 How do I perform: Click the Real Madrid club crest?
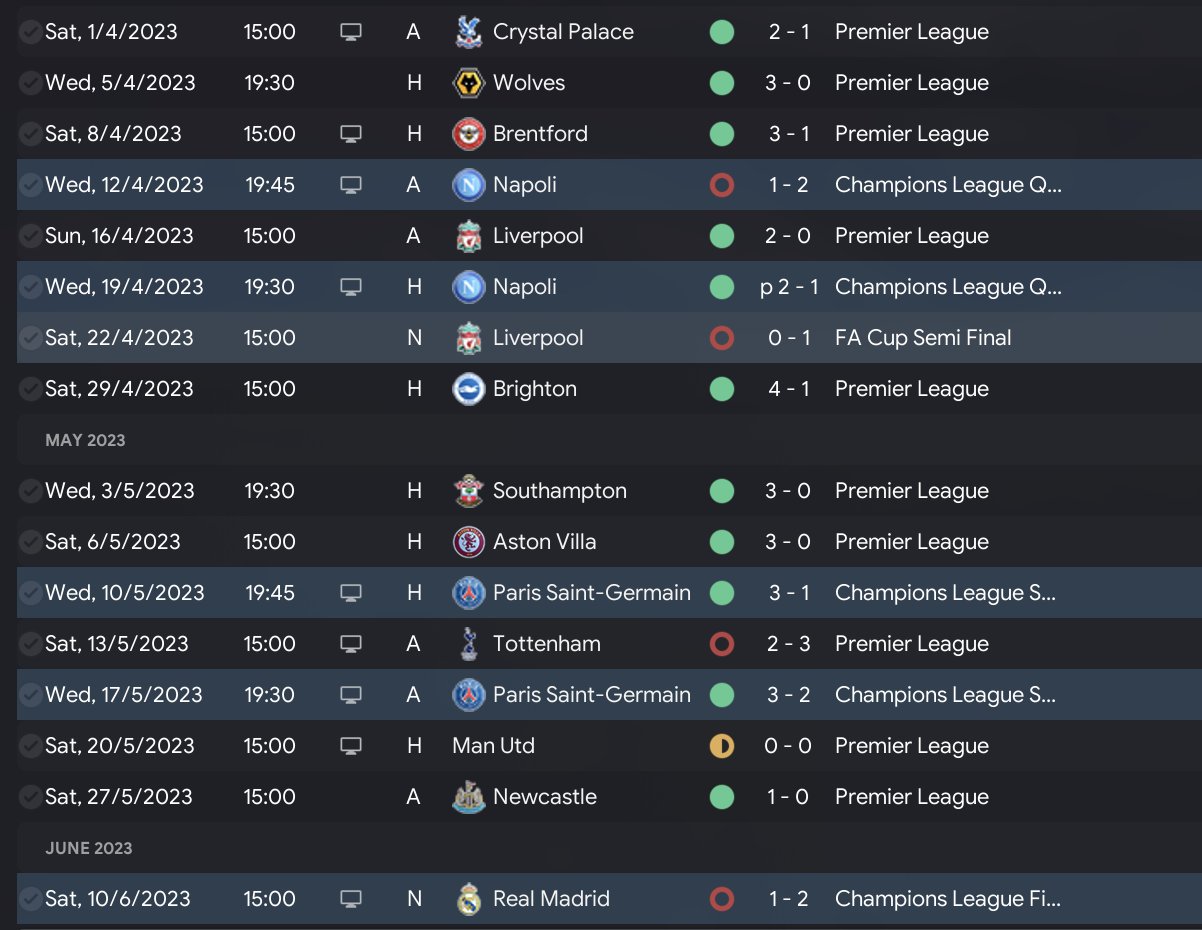[467, 899]
